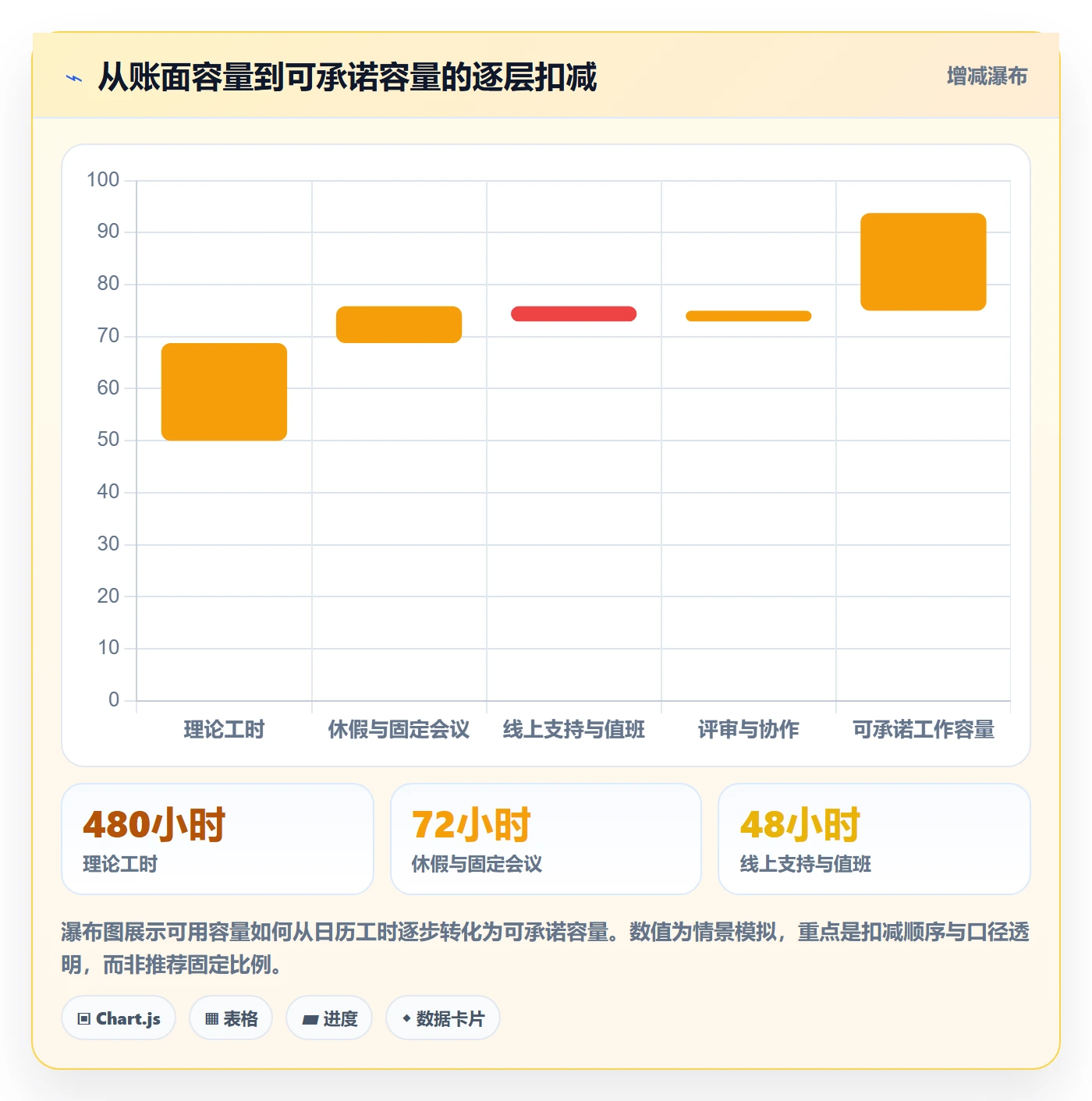The image size is (1092, 1101).
Task: Select the 48小时 线上支持与值班 data card
Action: pyautogui.click(x=874, y=839)
